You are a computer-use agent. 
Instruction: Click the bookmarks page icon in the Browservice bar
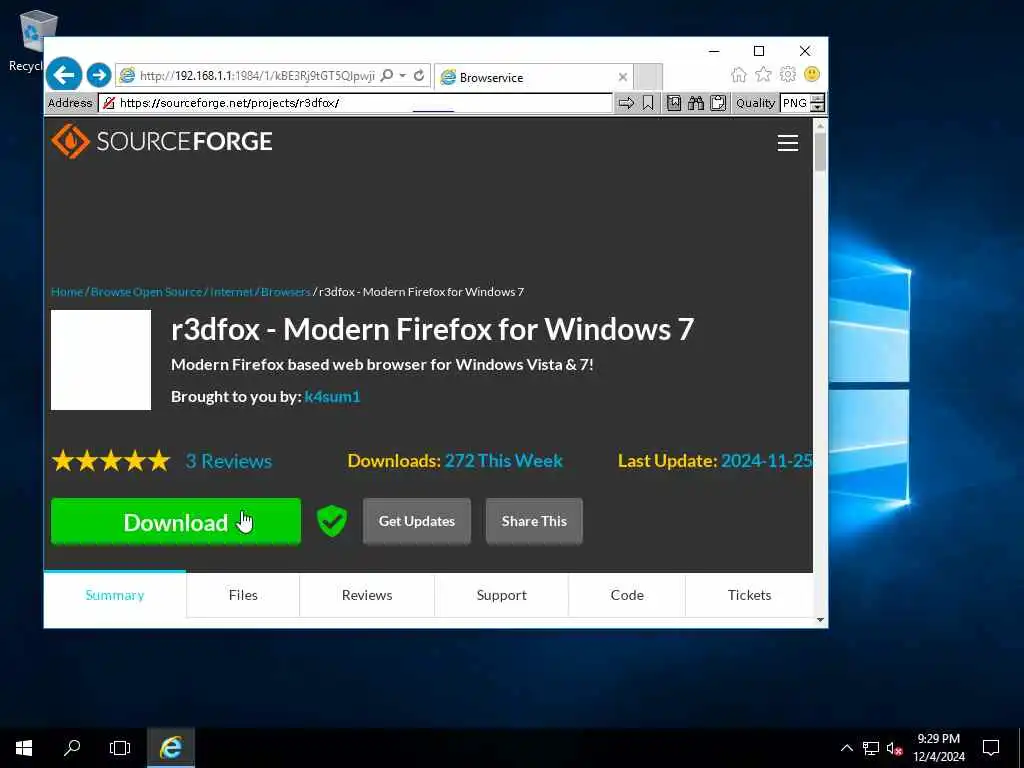click(674, 103)
